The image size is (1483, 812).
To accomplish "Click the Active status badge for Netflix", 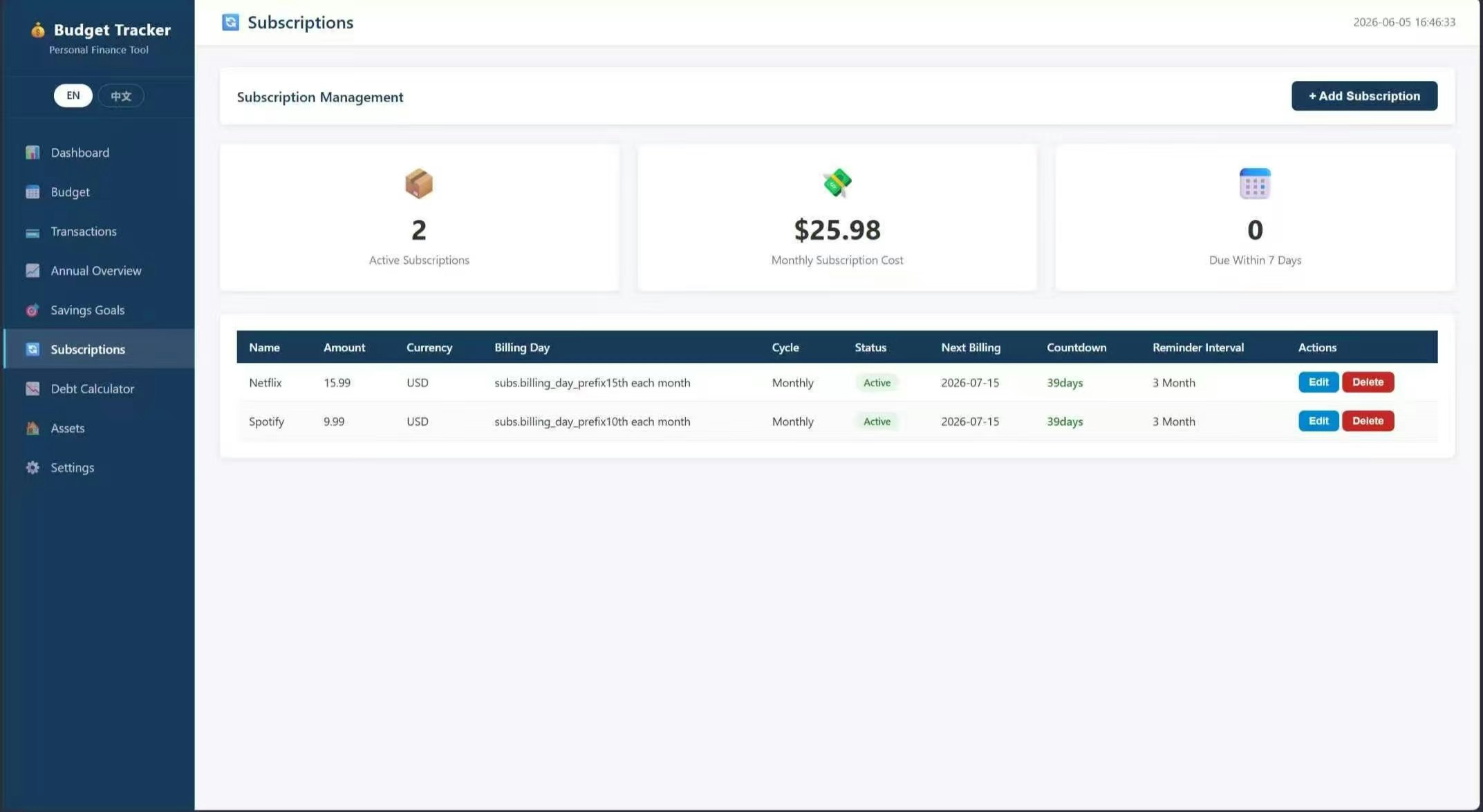I will pyautogui.click(x=877, y=383).
